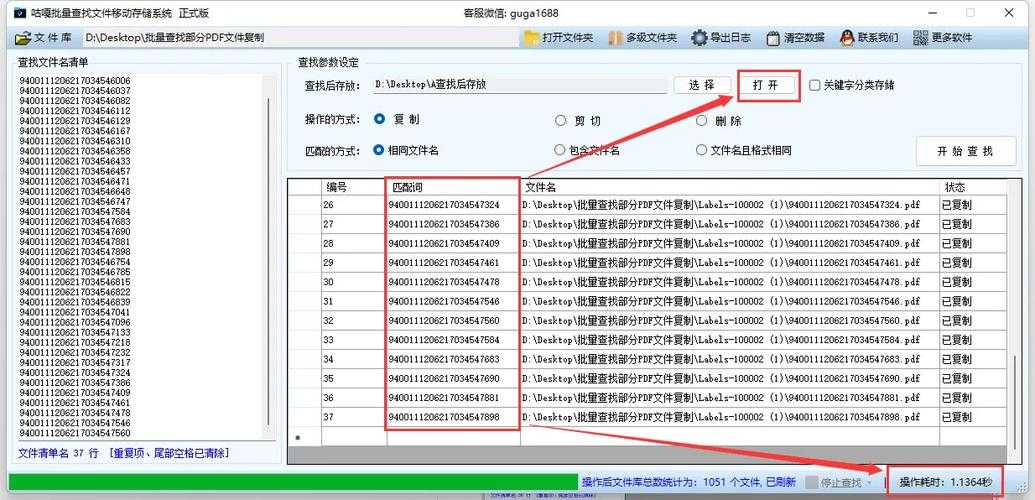Select 相同文件名 match mode
This screenshot has height=500, width=1035.
tap(379, 150)
